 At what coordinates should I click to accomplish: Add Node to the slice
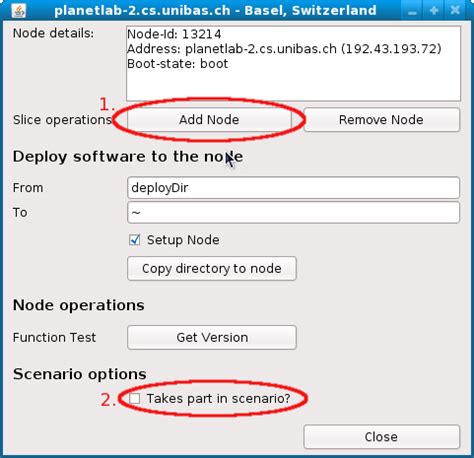point(209,120)
